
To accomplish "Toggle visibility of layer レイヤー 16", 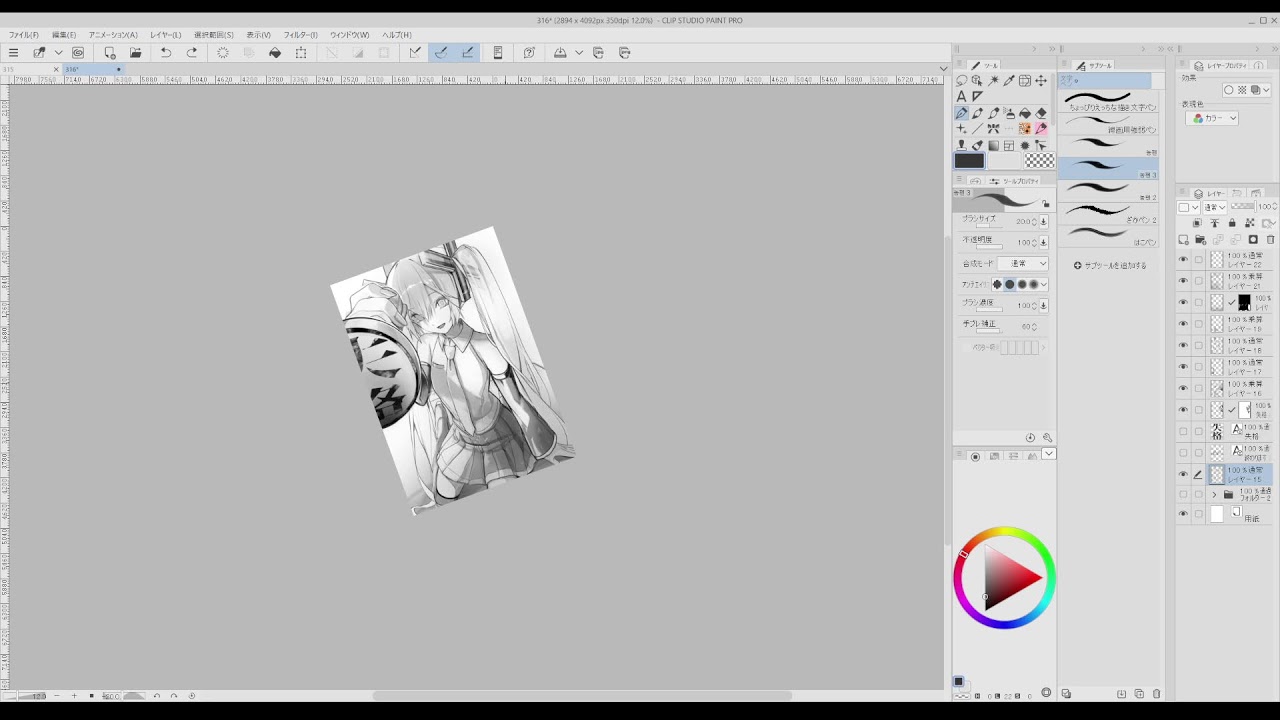I will [x=1183, y=388].
